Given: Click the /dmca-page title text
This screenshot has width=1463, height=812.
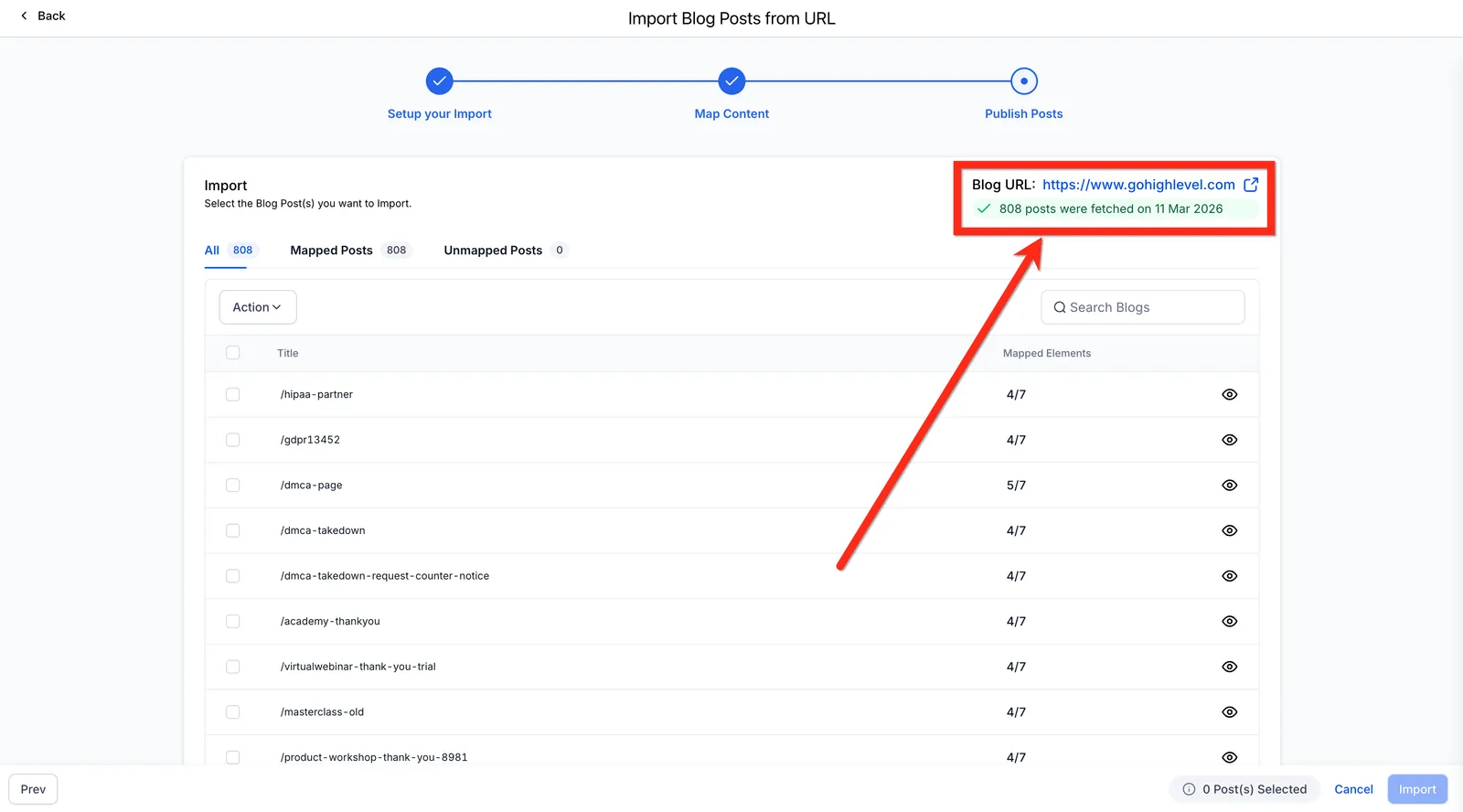Looking at the screenshot, I should click(x=311, y=486).
